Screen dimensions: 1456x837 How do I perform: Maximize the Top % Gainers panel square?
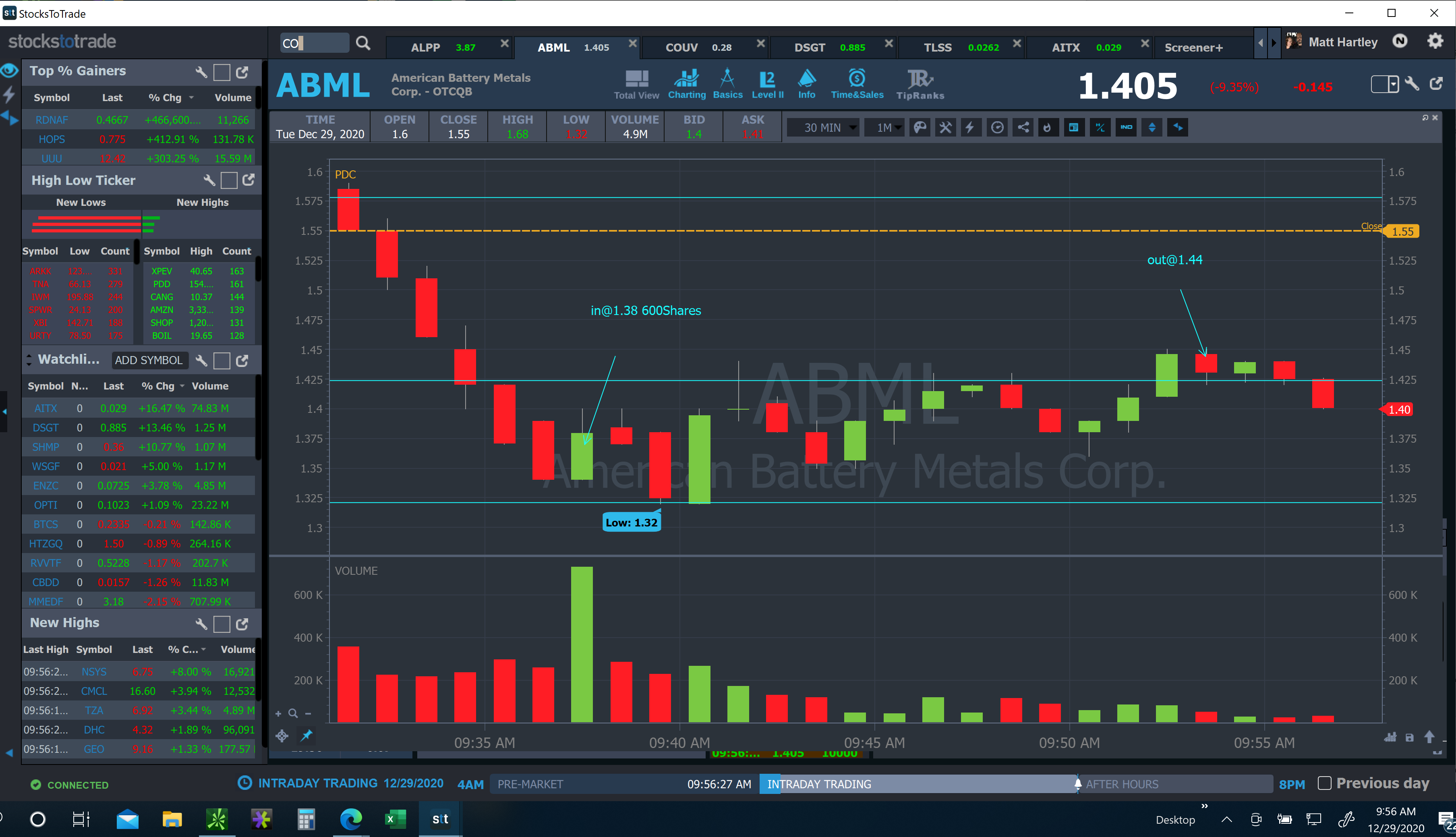click(x=222, y=73)
